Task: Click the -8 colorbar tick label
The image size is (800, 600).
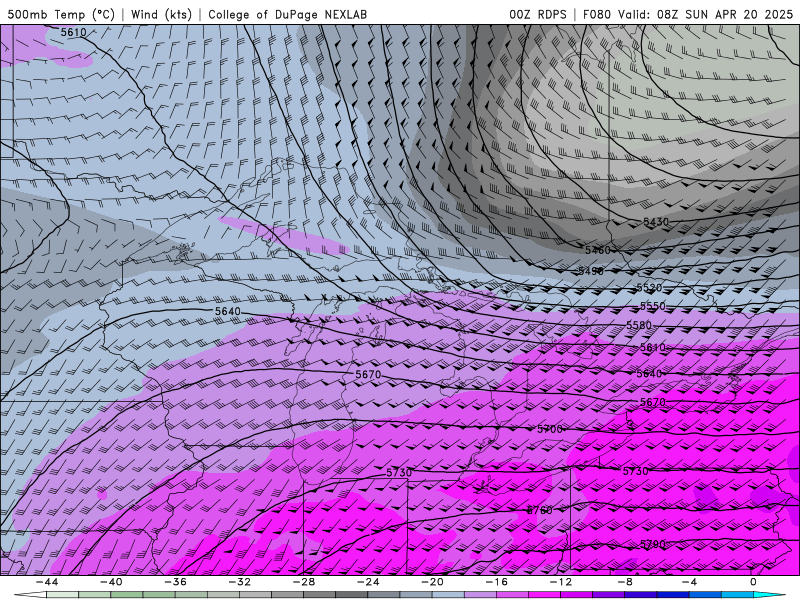Action: 624,582
